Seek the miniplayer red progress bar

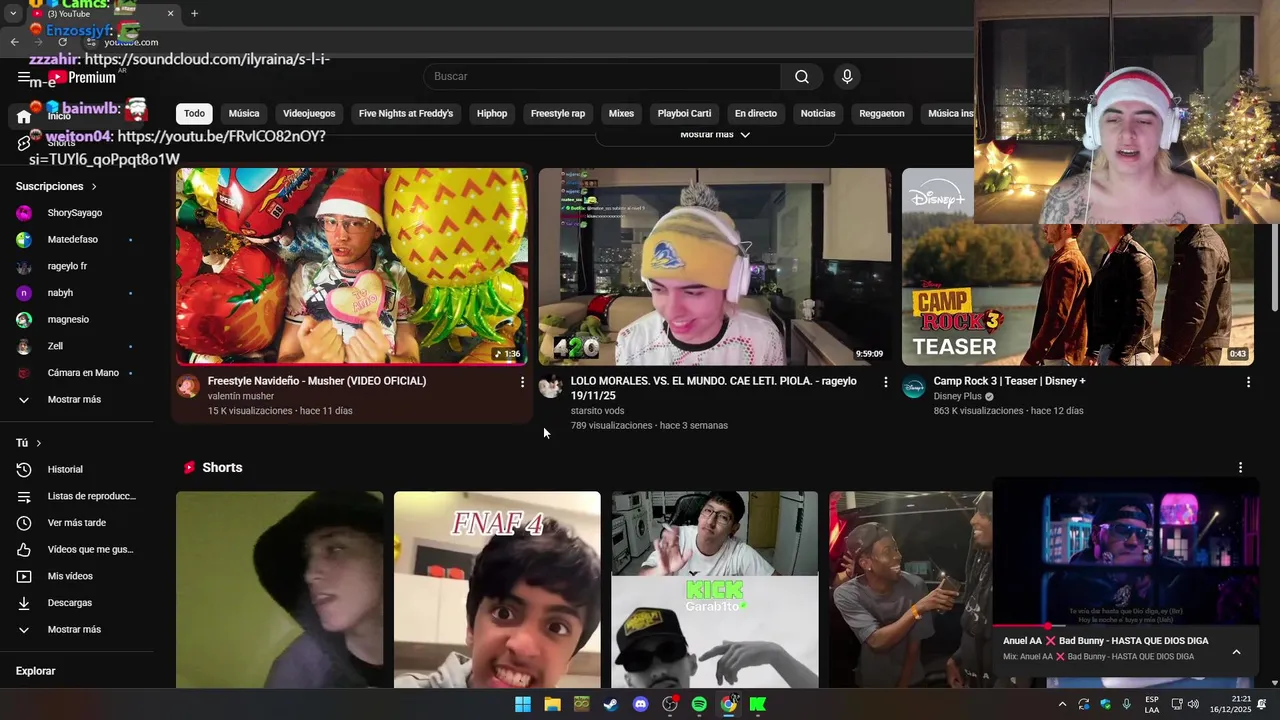(1126, 626)
